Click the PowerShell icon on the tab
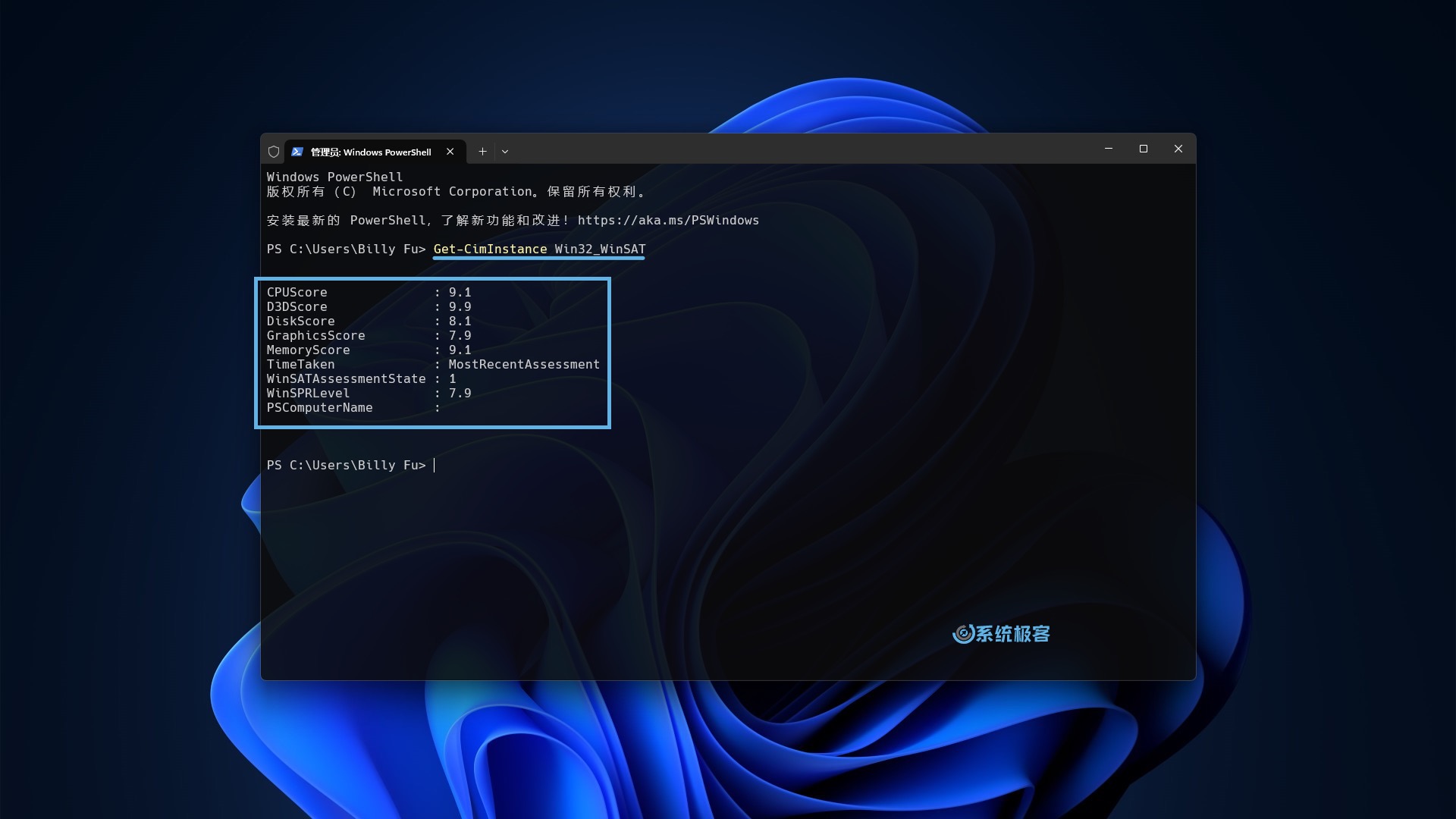 pyautogui.click(x=297, y=152)
